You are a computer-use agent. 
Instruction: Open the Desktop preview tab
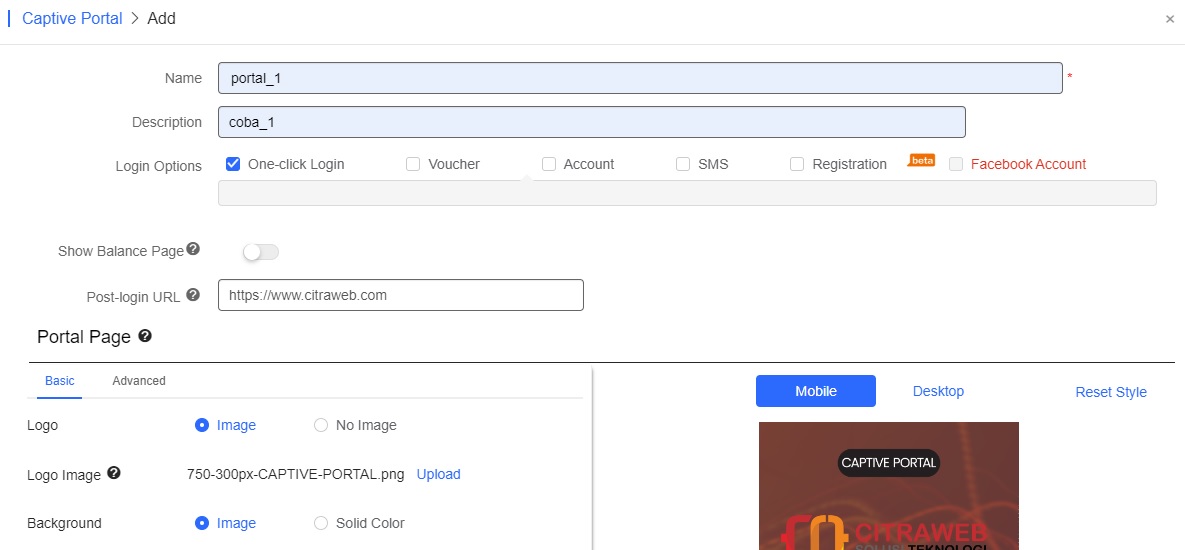(x=938, y=391)
